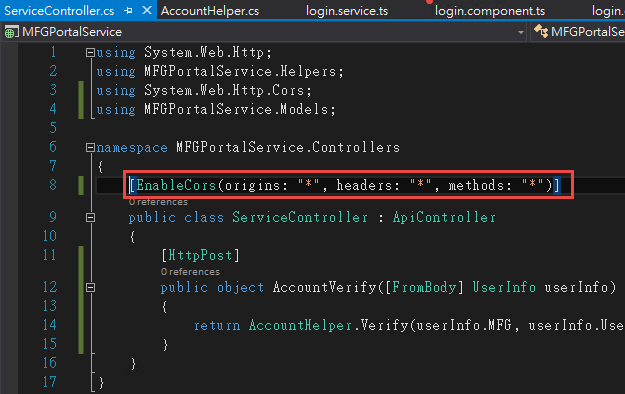Click the EnableCors attribute name
This screenshot has height=394, width=625.
(176, 185)
